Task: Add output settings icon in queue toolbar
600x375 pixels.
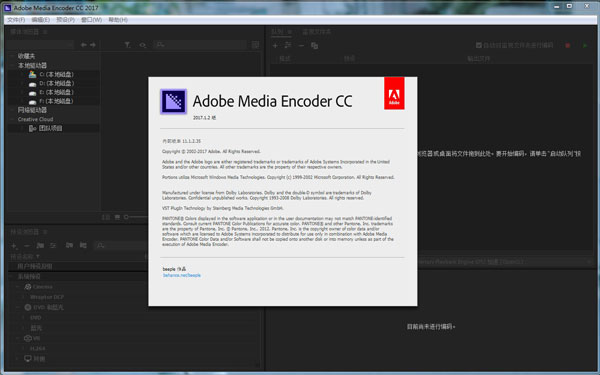Action: tap(288, 46)
